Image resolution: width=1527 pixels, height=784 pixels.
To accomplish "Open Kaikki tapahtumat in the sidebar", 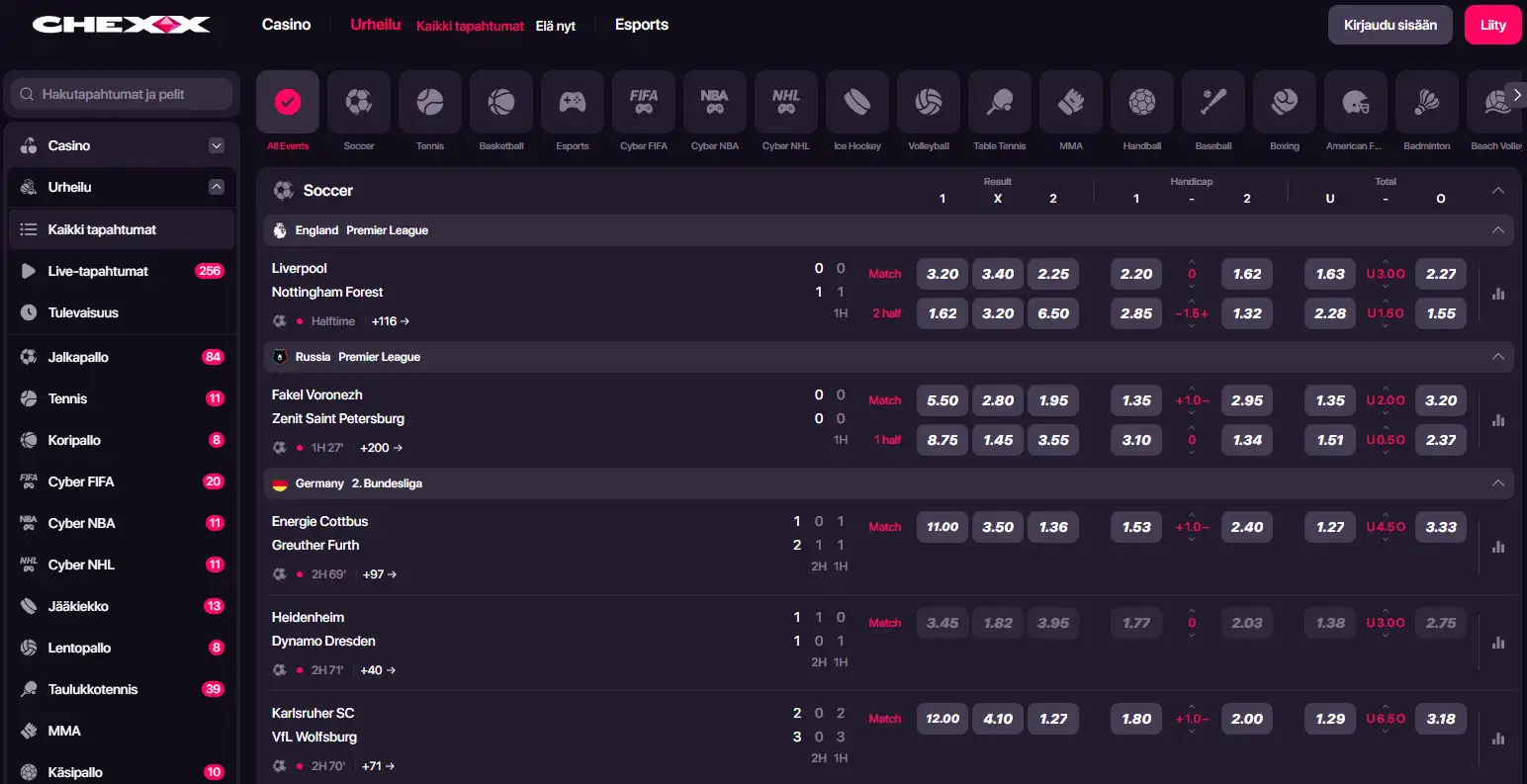I will (122, 229).
